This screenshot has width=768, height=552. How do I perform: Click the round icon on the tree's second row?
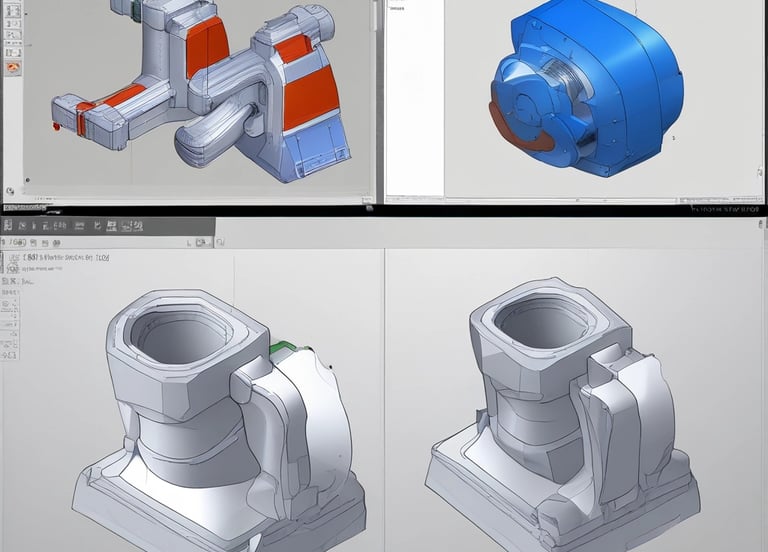13,268
